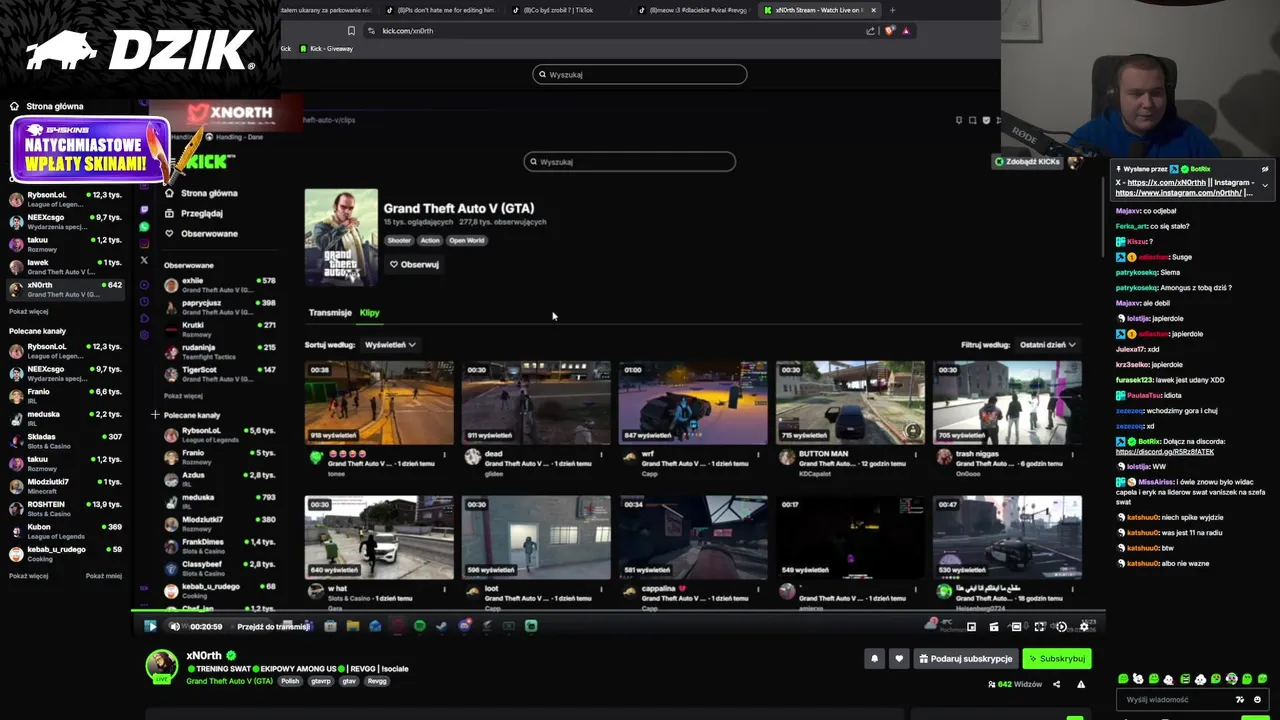Viewport: 1280px width, 720px height.
Task: Open Strona główna in the outer Kick sidebar
Action: 47,106
